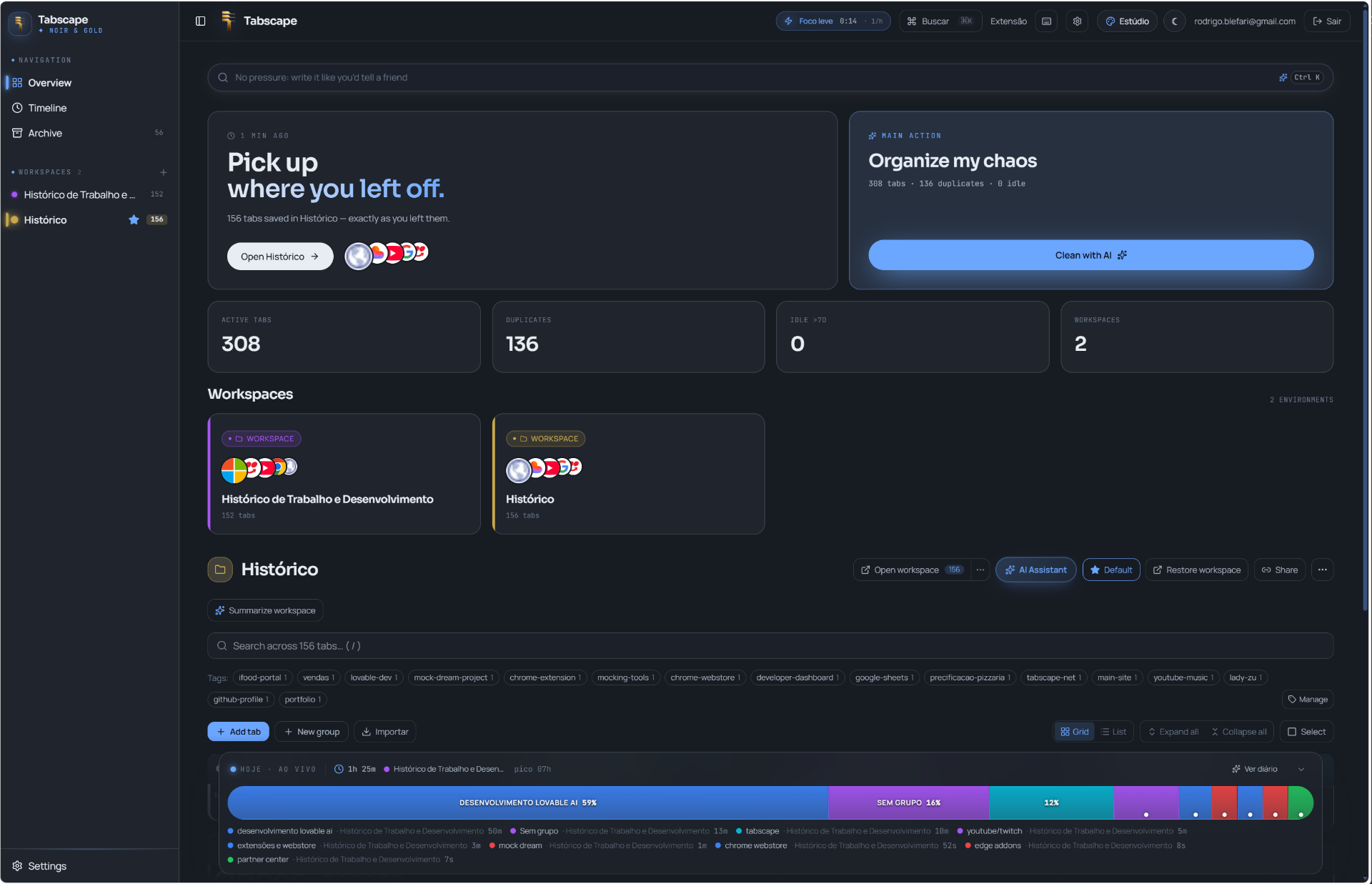Click Desenvolvimento Lovable AI 59% bar segment
1372x884 pixels.
tap(528, 803)
